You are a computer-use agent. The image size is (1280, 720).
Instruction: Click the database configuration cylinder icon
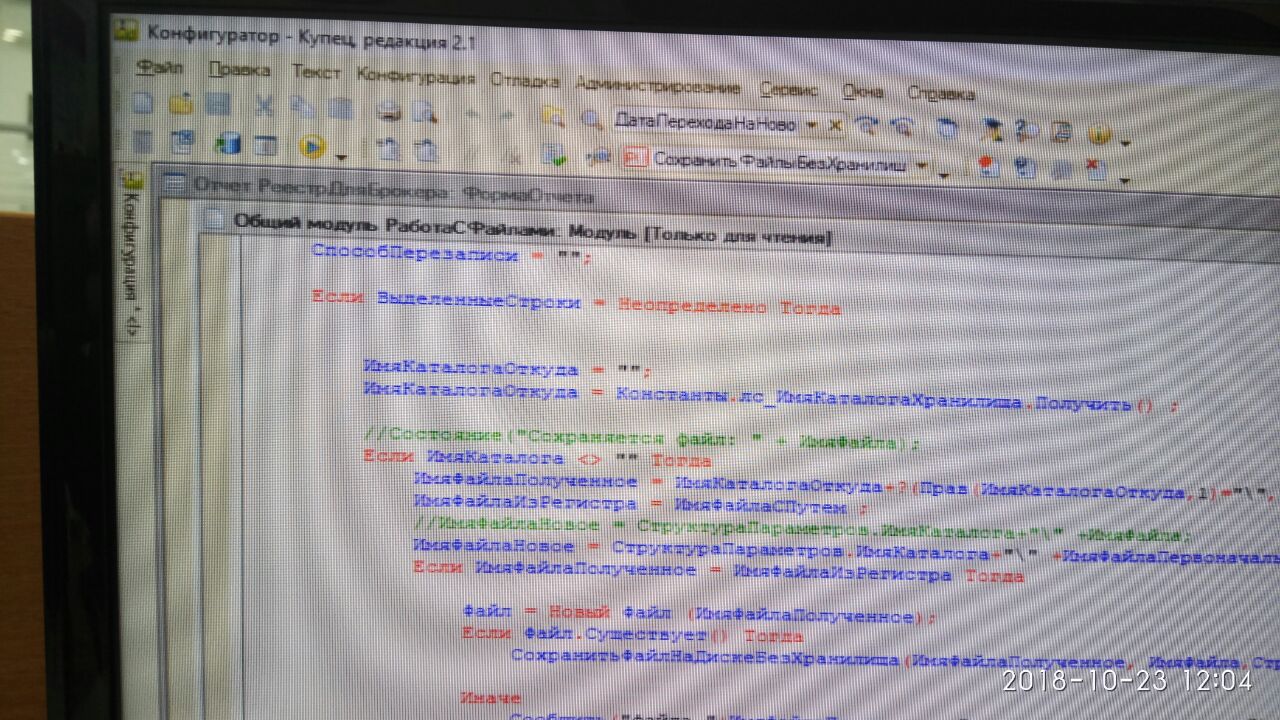pyautogui.click(x=229, y=144)
